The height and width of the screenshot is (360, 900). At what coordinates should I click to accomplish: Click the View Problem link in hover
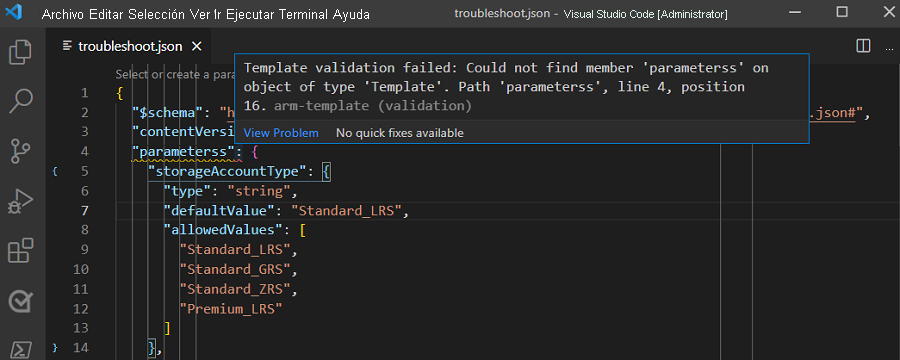pos(281,133)
